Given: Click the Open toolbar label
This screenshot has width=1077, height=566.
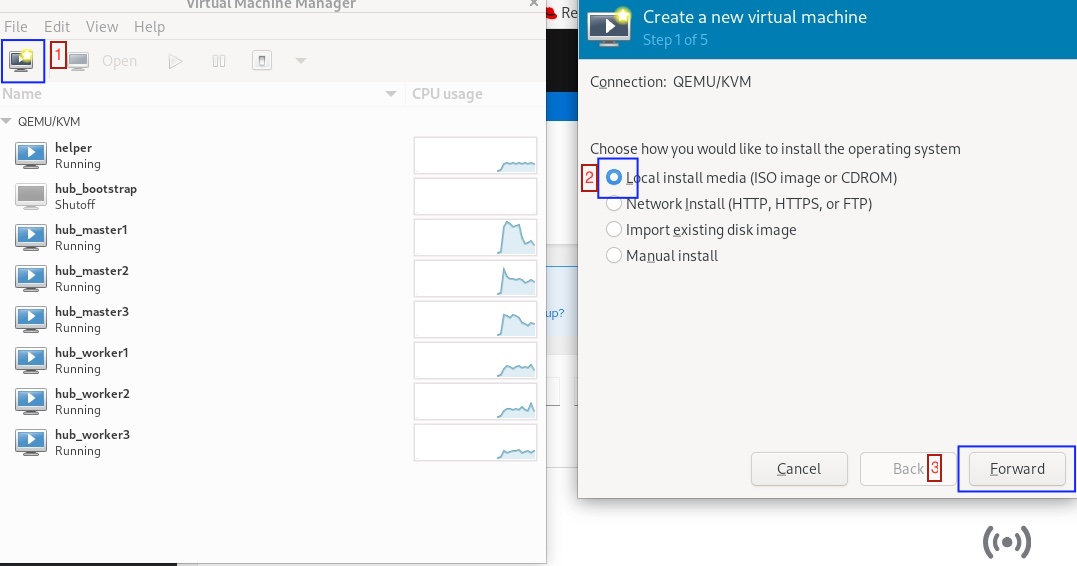Looking at the screenshot, I should (x=120, y=61).
